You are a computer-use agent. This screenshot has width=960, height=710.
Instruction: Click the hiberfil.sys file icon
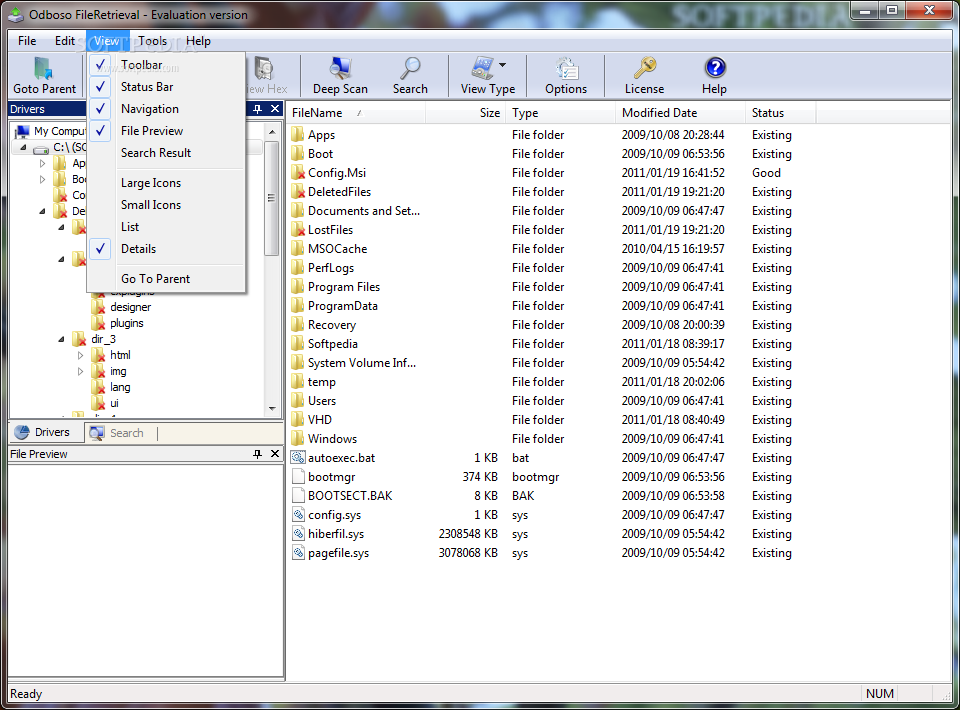point(298,533)
